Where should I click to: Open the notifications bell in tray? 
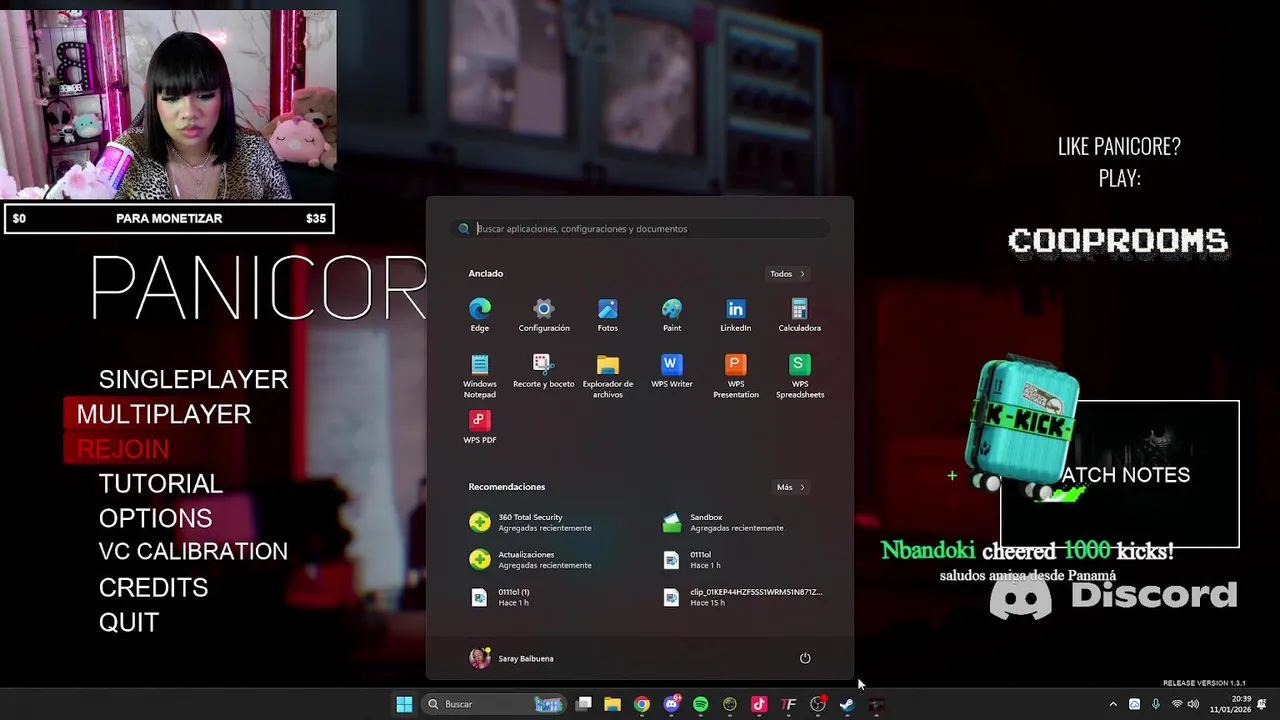pyautogui.click(x=1262, y=704)
